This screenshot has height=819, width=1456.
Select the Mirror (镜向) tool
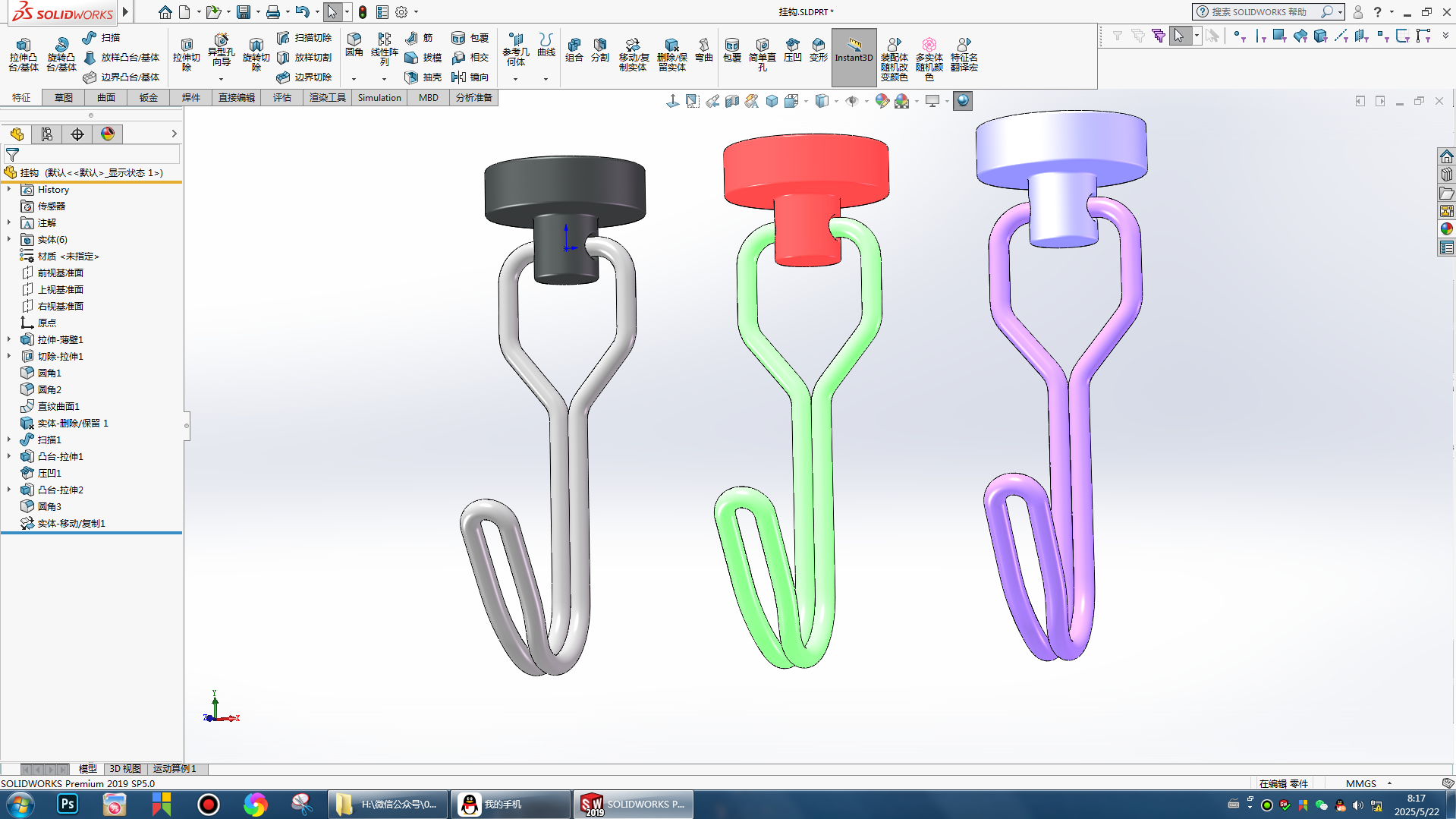470,77
